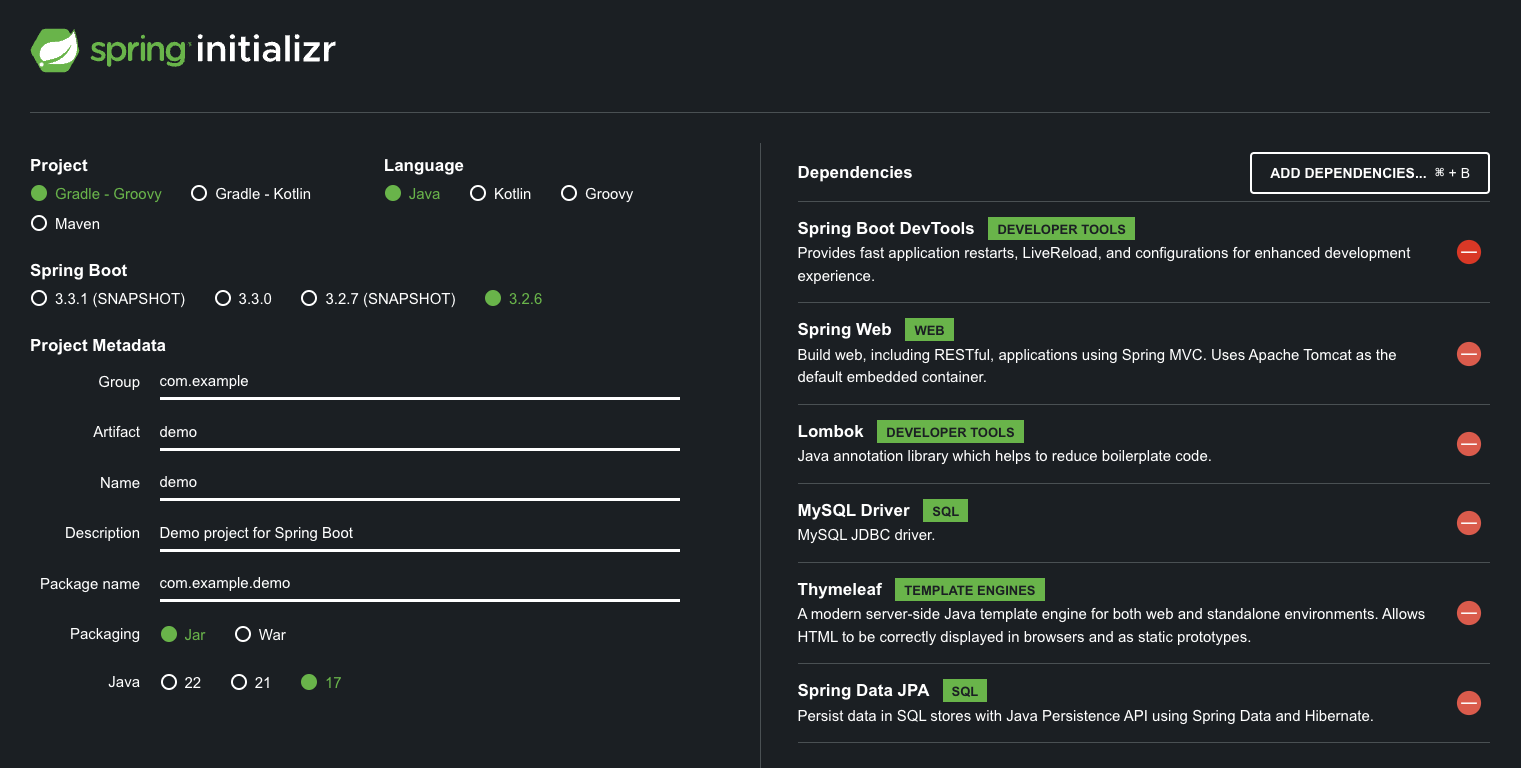Click the Spring Boot DevTools title
1521x768 pixels.
click(x=885, y=229)
